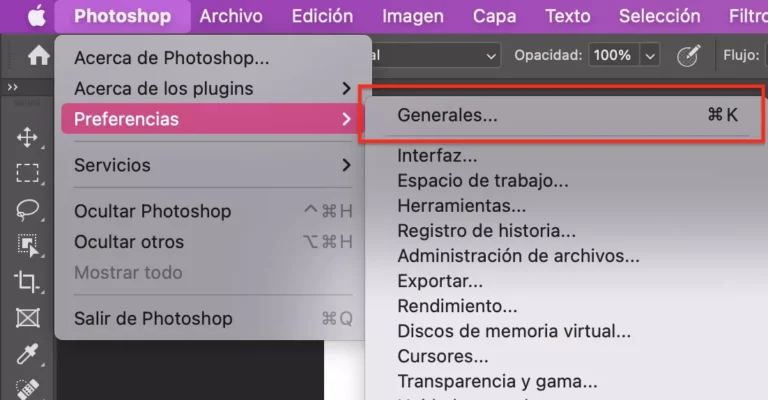The height and width of the screenshot is (400, 768).
Task: Open the Archivo menu
Action: 231,16
